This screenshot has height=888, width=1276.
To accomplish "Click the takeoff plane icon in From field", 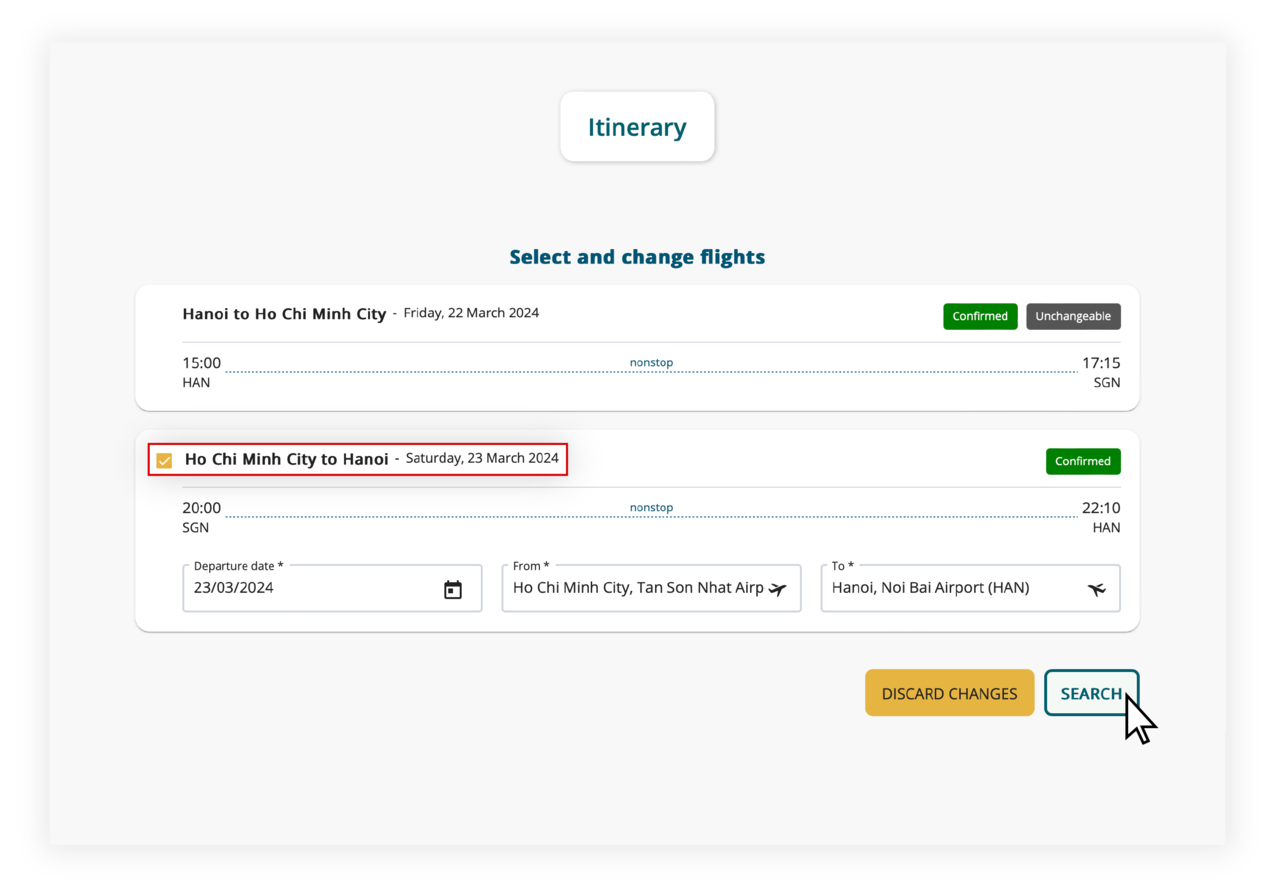I will [778, 589].
